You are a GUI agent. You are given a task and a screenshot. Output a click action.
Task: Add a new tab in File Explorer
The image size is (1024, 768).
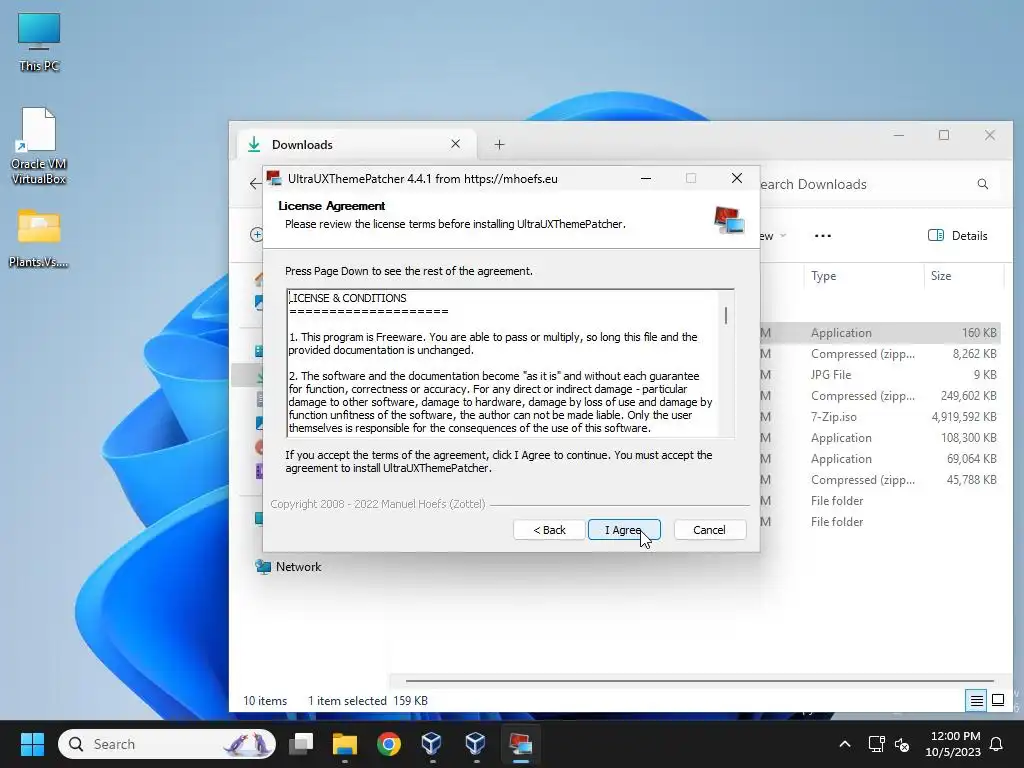coord(500,144)
